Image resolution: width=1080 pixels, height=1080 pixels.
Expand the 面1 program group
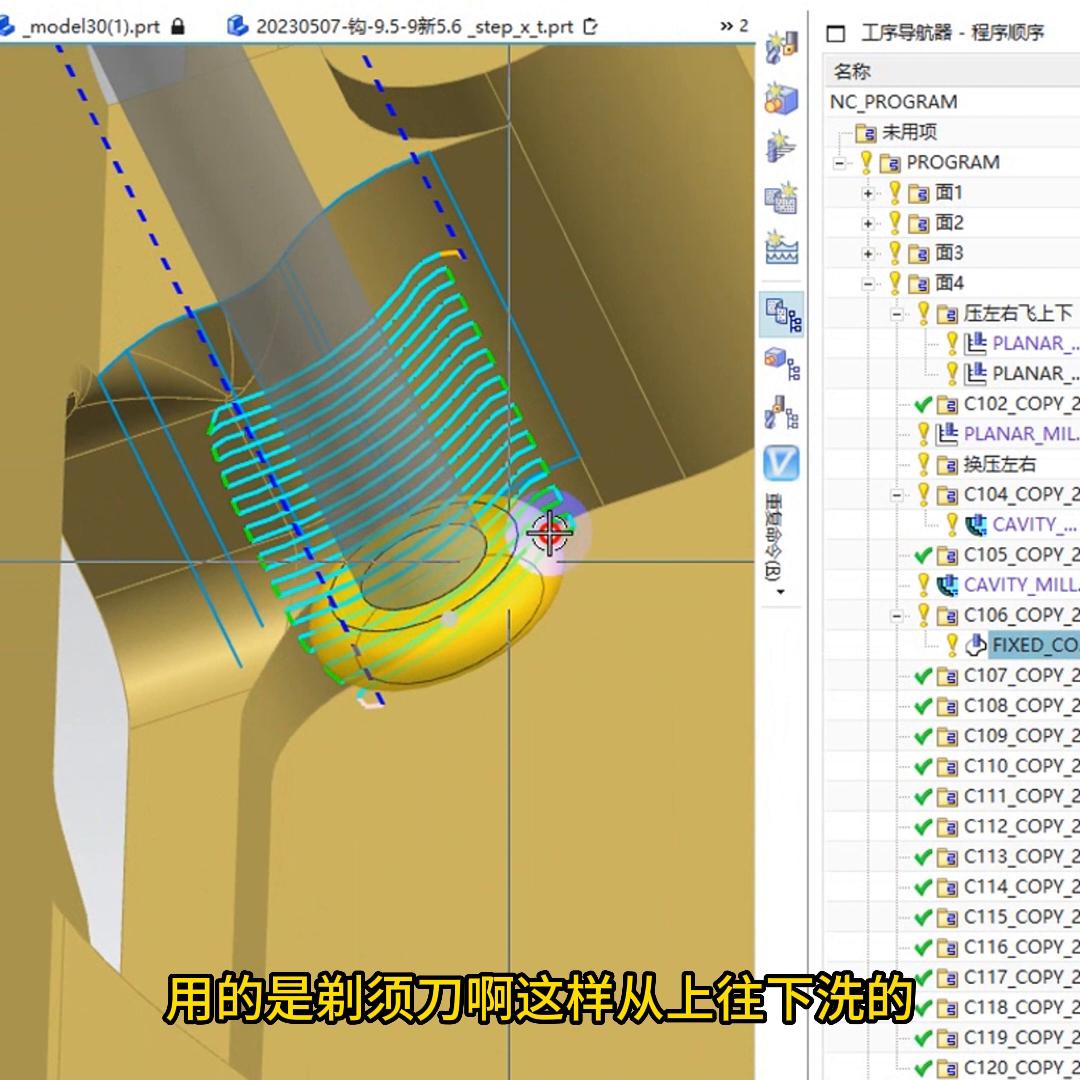(868, 193)
